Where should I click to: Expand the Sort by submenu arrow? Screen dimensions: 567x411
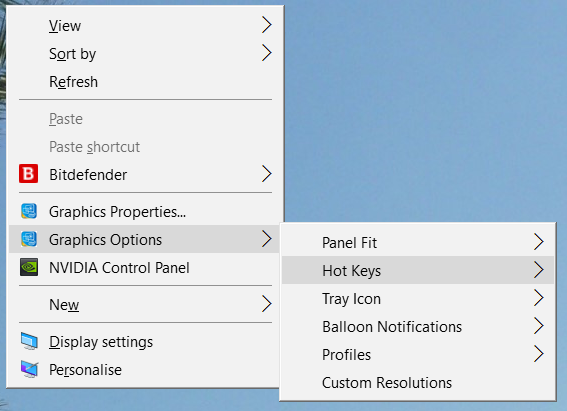(267, 53)
